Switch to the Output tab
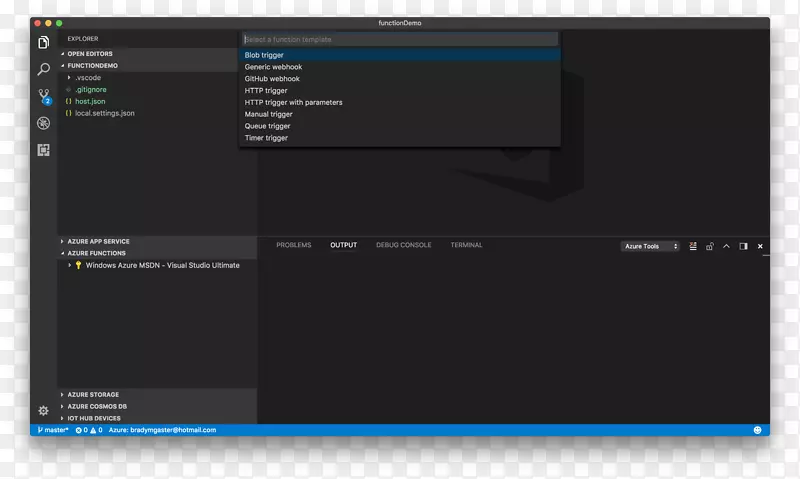This screenshot has width=800, height=479. [x=343, y=245]
